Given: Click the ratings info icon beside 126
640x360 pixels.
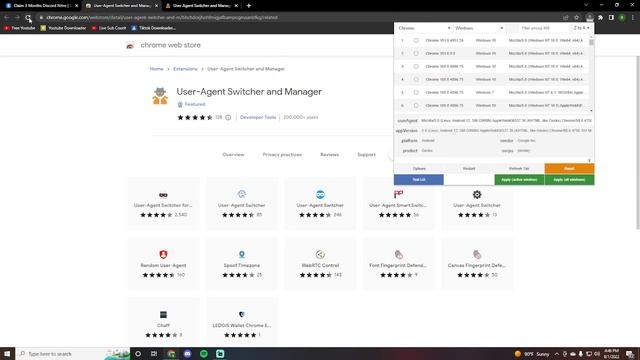Looking at the screenshot, I should click(x=228, y=118).
